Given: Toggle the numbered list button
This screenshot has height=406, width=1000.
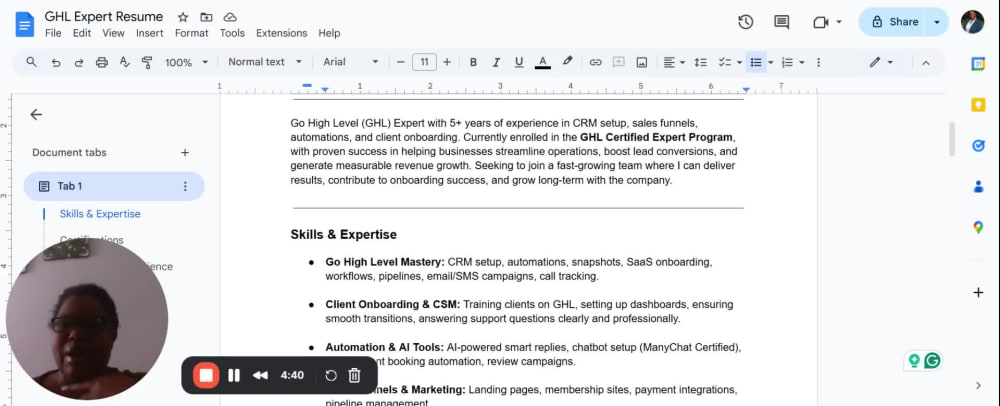Looking at the screenshot, I should (x=788, y=62).
